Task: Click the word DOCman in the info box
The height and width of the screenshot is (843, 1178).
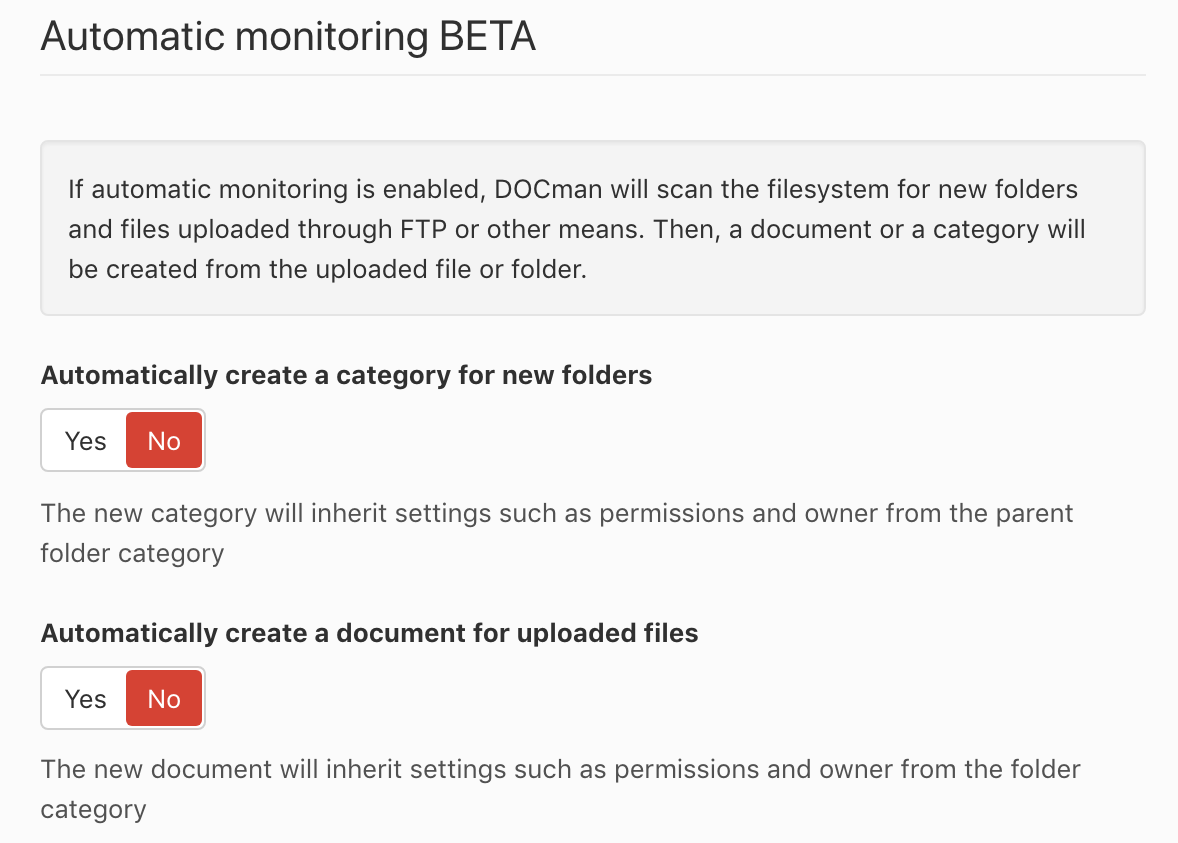Action: pos(548,189)
